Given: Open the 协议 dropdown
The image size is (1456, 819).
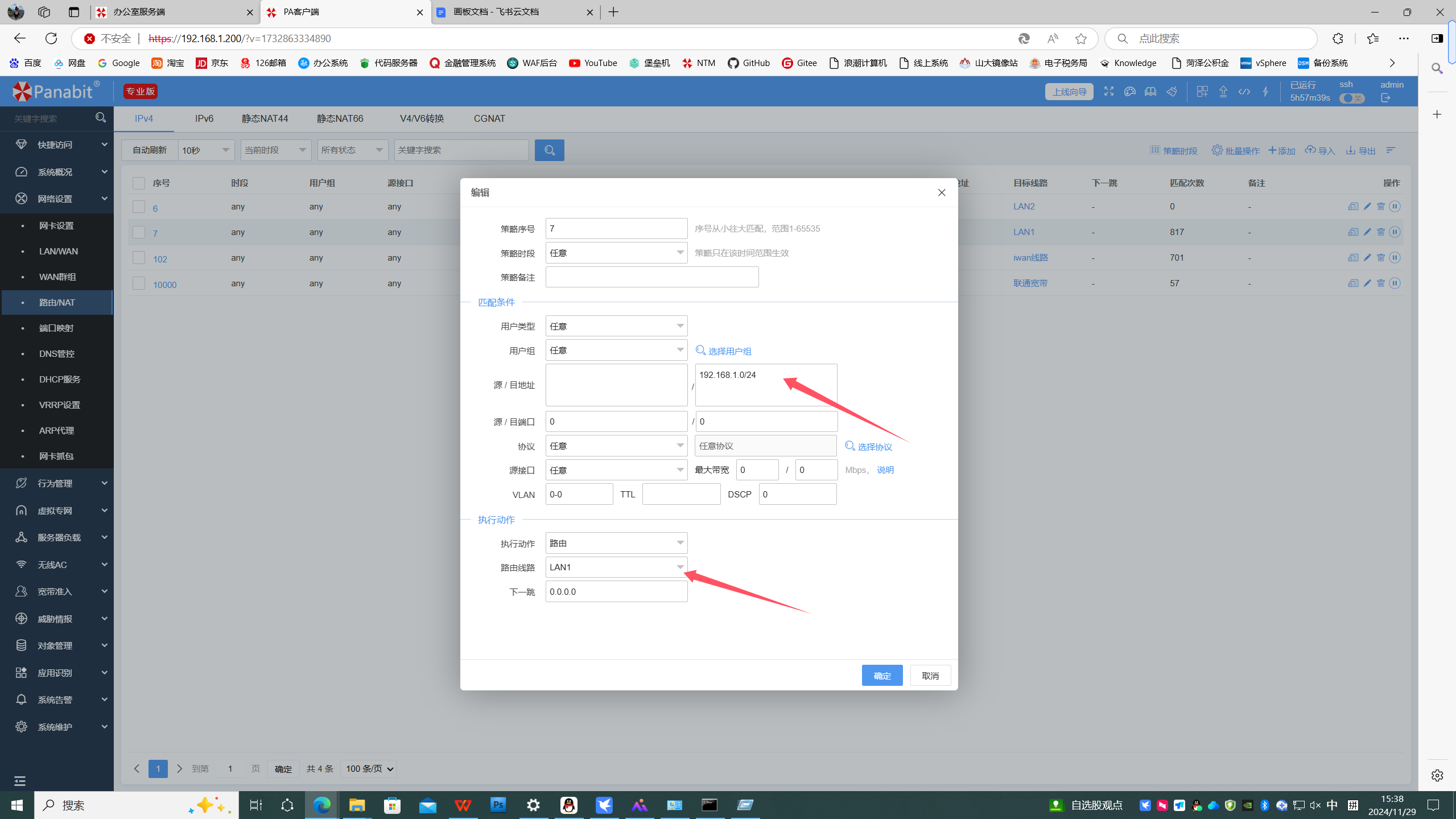Looking at the screenshot, I should [x=616, y=446].
